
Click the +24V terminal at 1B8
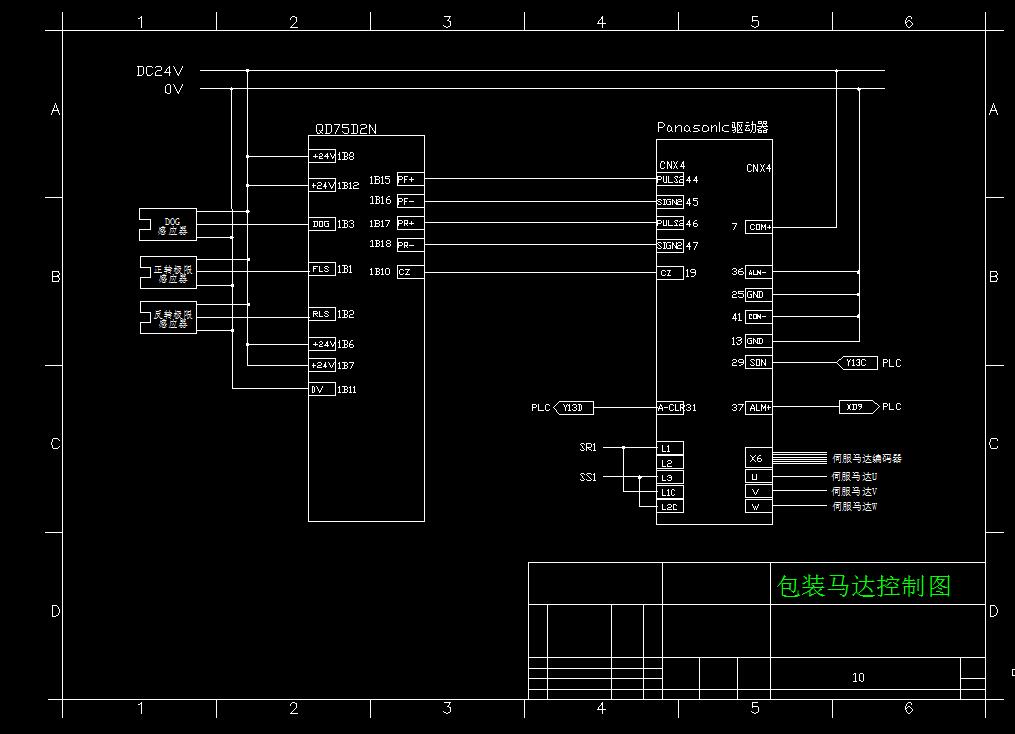(x=322, y=156)
